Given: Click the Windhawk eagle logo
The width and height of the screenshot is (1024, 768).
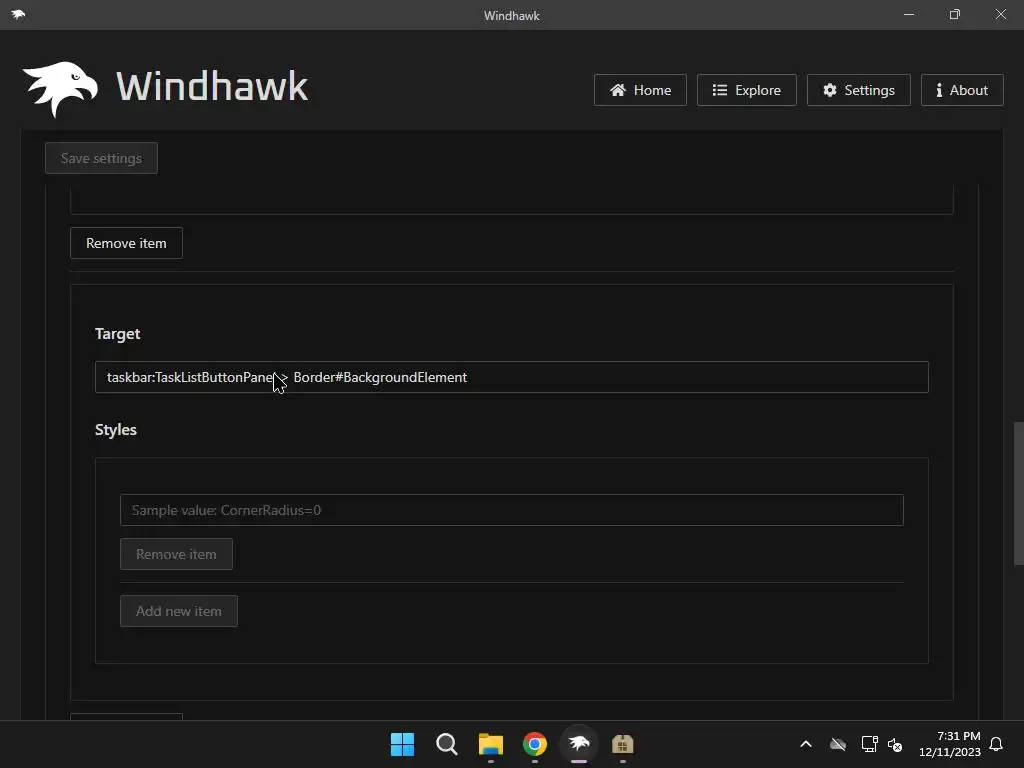Looking at the screenshot, I should pyautogui.click(x=60, y=88).
